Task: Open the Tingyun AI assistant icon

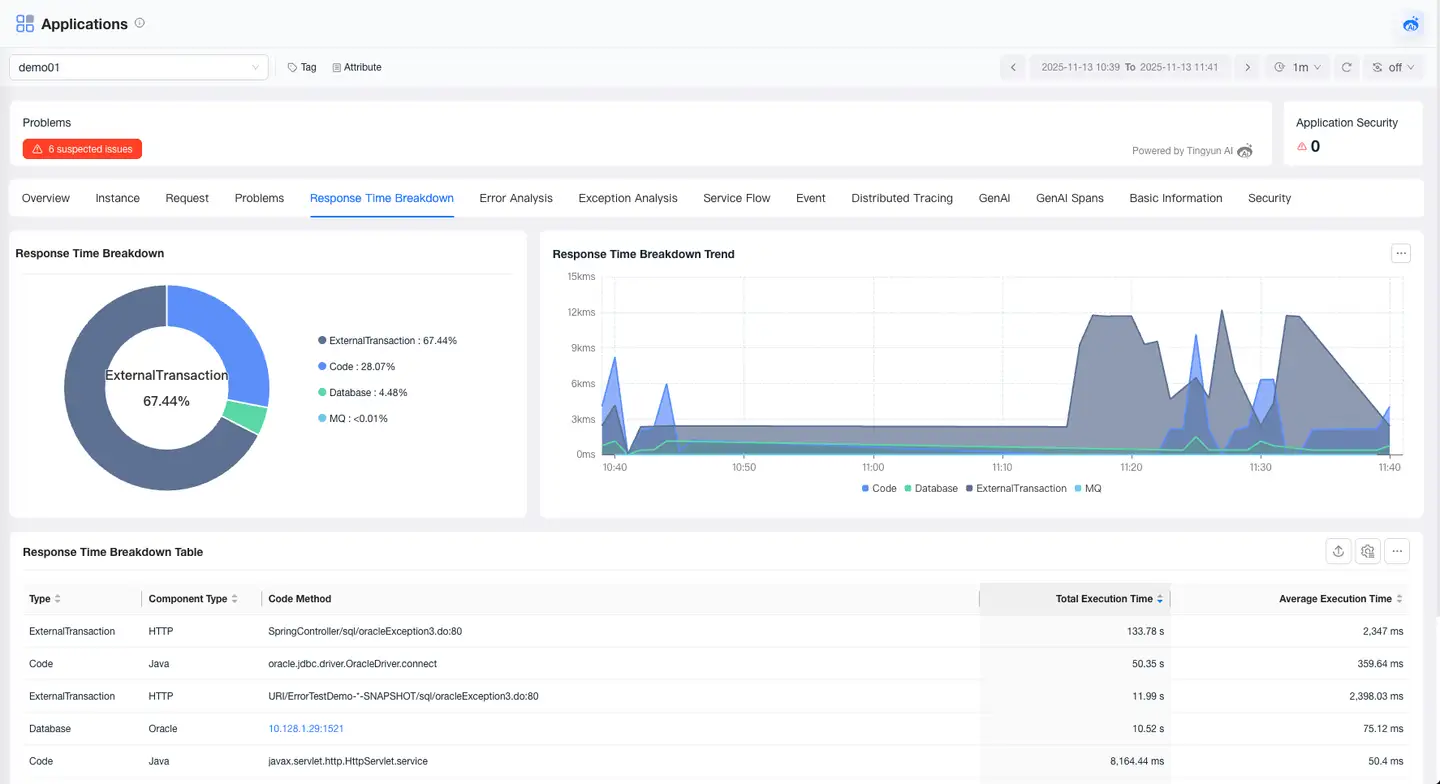Action: [1411, 24]
